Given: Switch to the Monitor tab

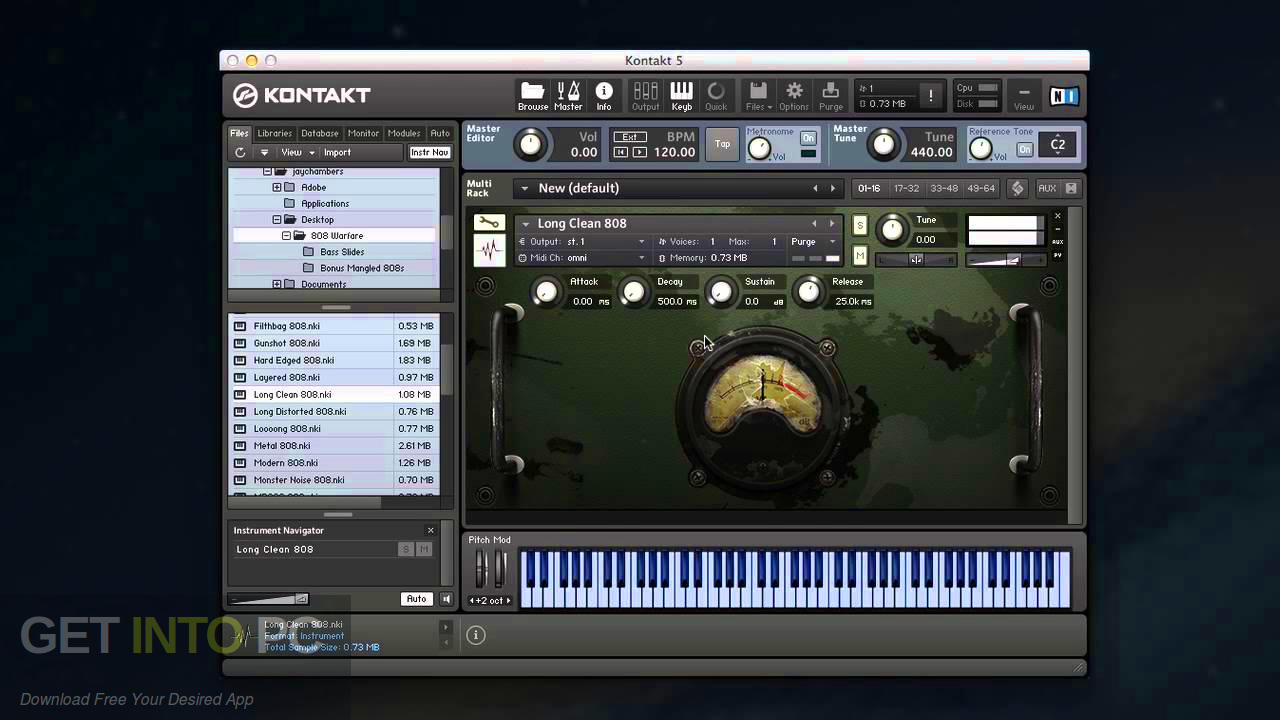Looking at the screenshot, I should [x=363, y=133].
